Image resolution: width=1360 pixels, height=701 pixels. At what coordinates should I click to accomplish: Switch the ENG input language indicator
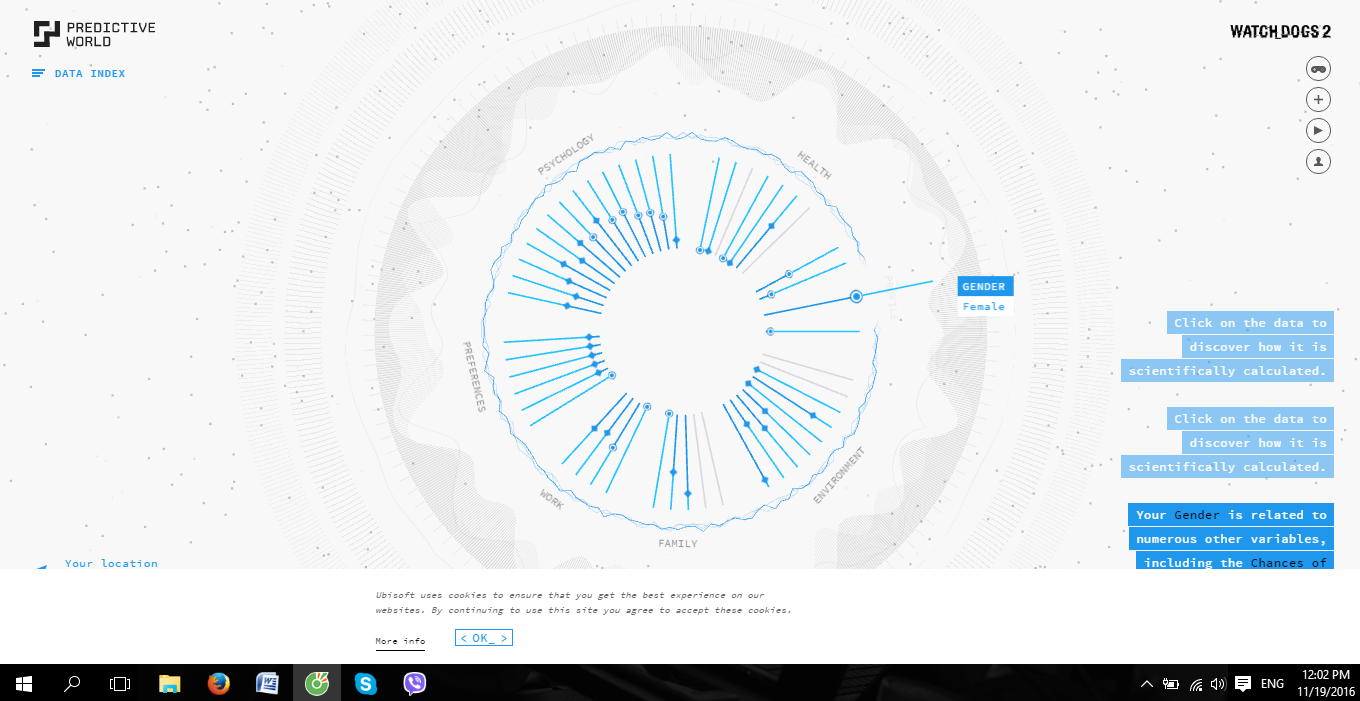1272,684
